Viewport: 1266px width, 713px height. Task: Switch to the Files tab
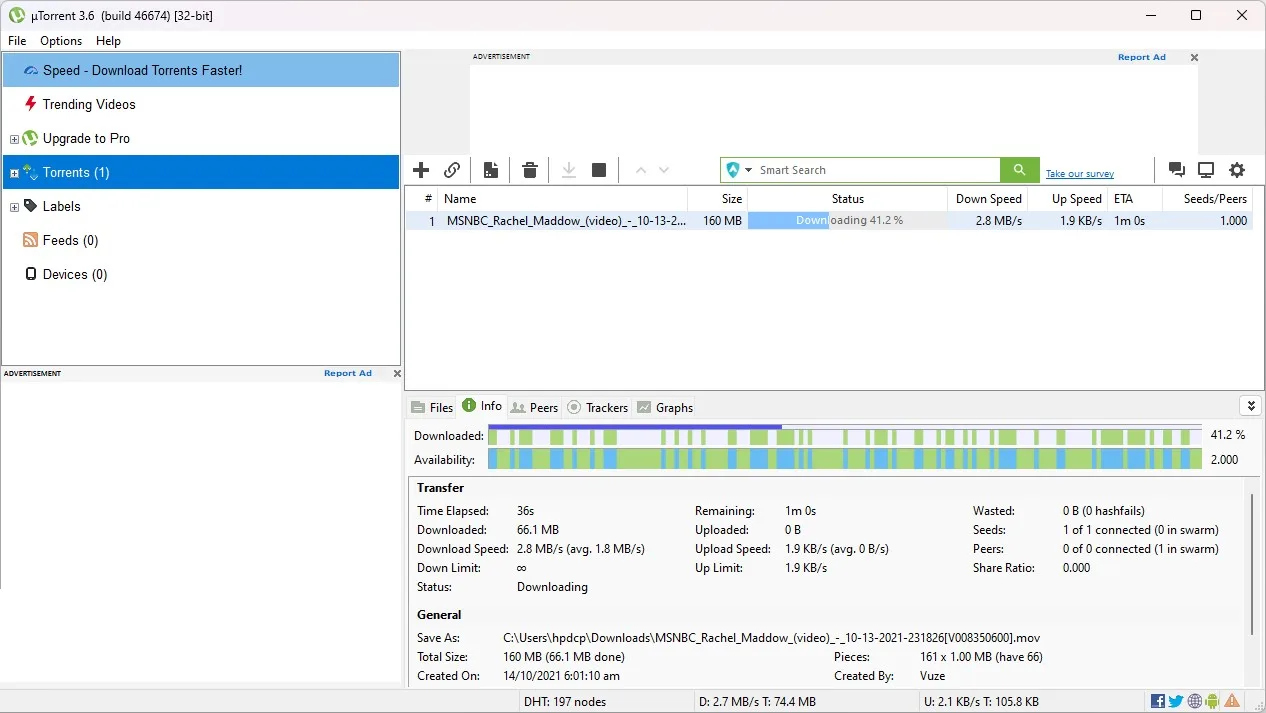click(x=432, y=407)
